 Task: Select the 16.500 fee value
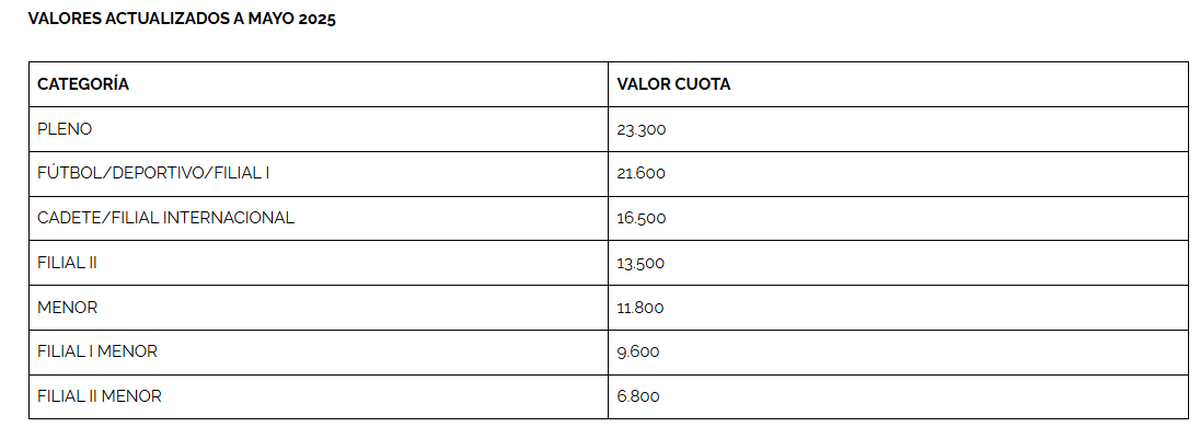click(642, 219)
